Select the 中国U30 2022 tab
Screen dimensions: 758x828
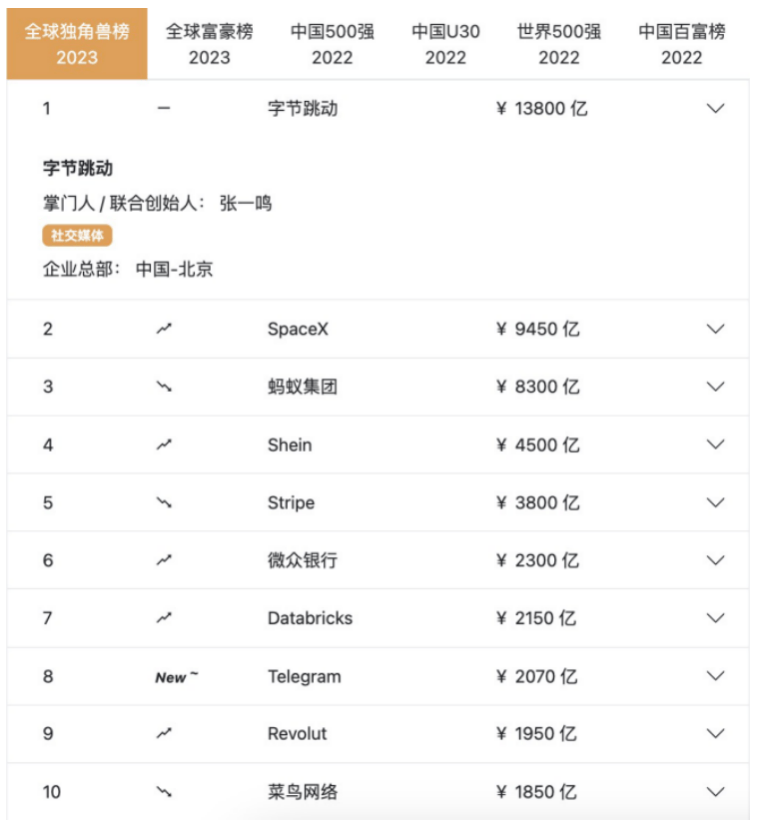(x=445, y=44)
